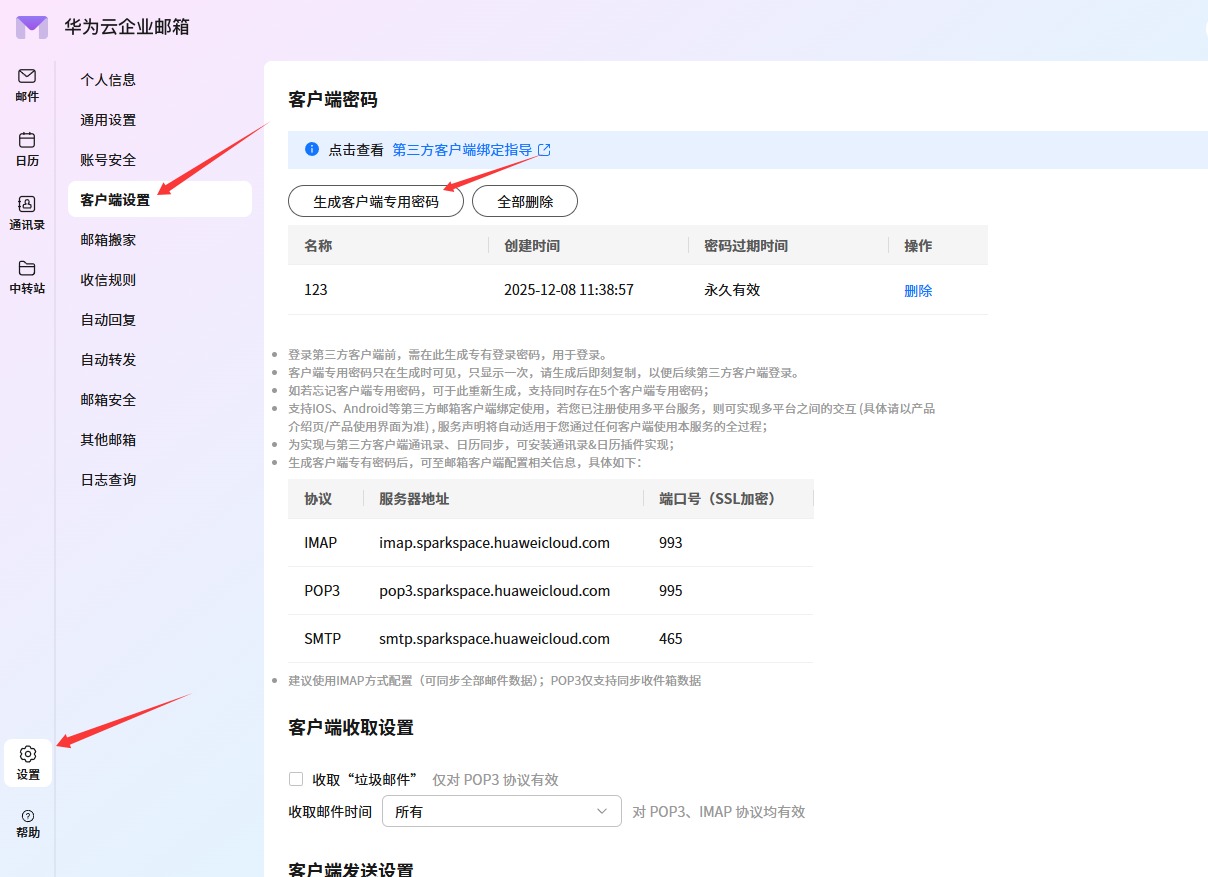Select 个人信息 in settings menu
This screenshot has width=1208, height=877.
click(108, 80)
